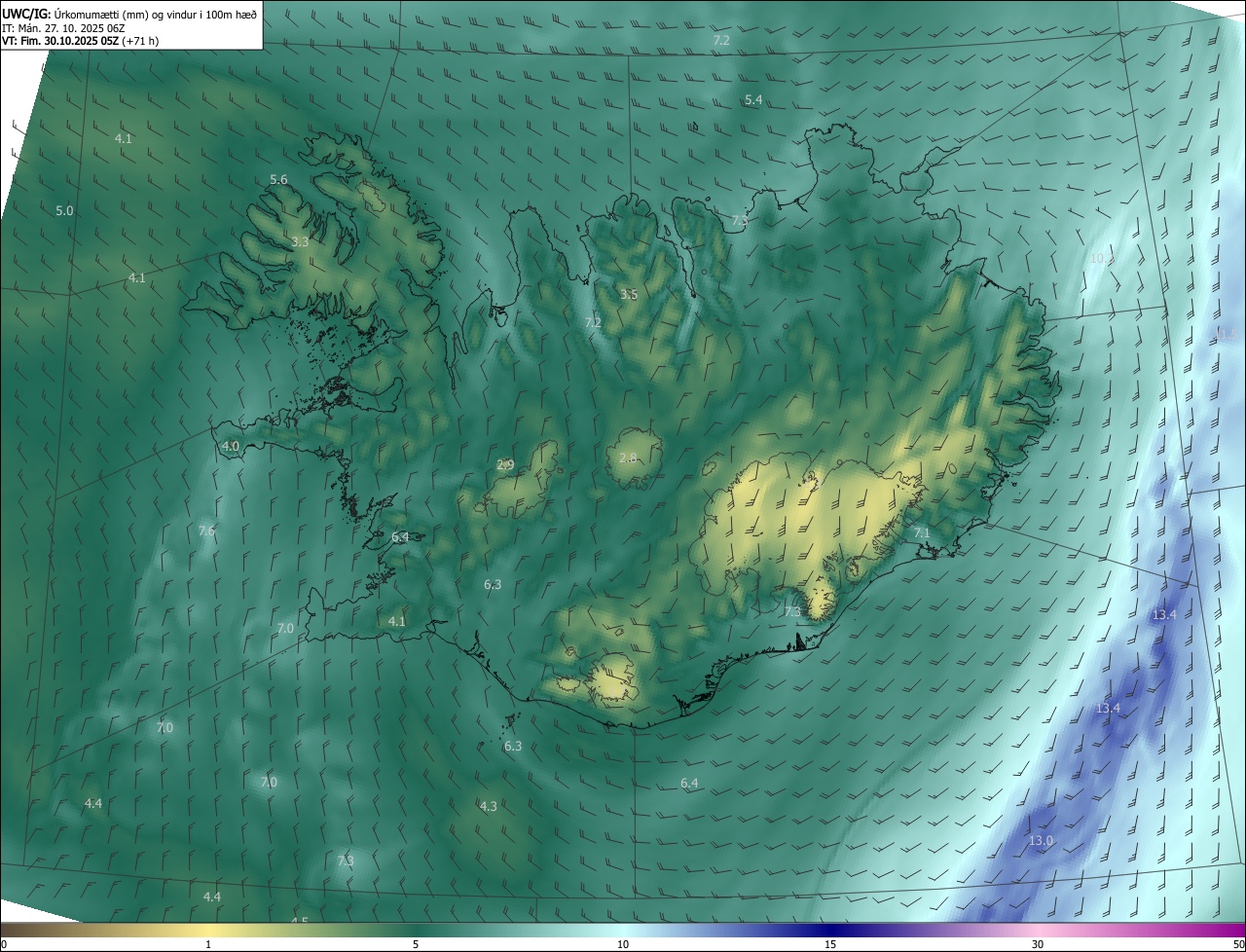Select the '15' tick on the color scale
This screenshot has height=952, width=1246.
click(830, 944)
